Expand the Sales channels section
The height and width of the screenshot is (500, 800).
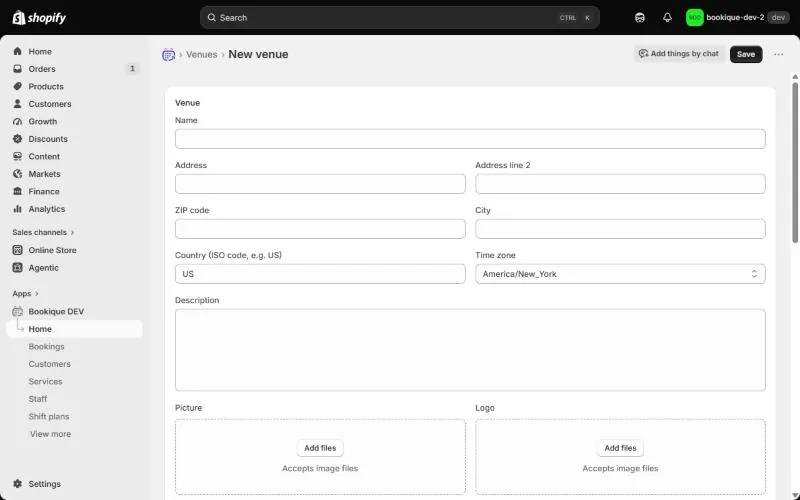(x=43, y=232)
